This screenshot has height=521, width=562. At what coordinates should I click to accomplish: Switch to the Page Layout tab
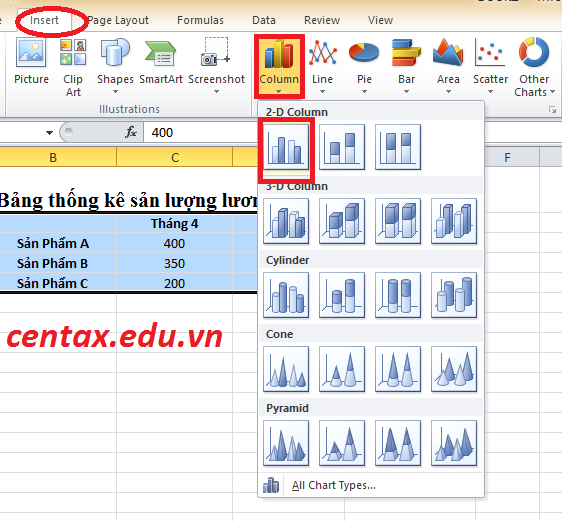point(118,20)
